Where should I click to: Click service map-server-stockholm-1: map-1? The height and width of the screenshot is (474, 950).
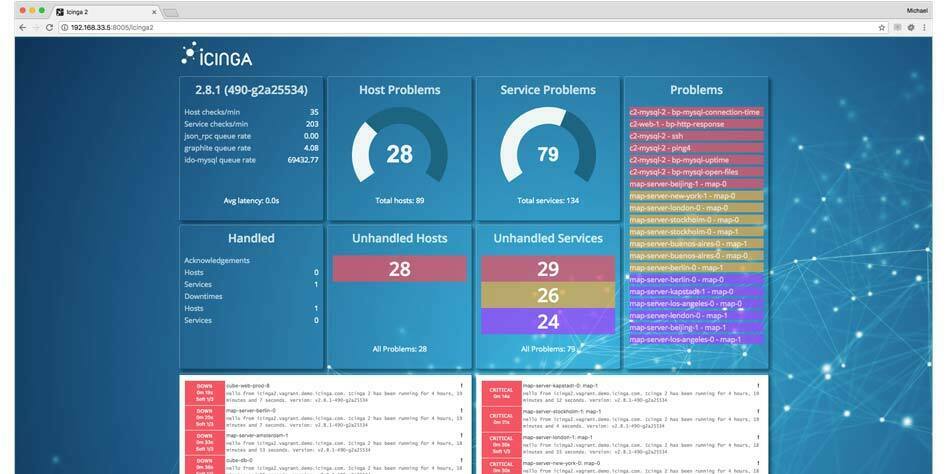tap(562, 411)
